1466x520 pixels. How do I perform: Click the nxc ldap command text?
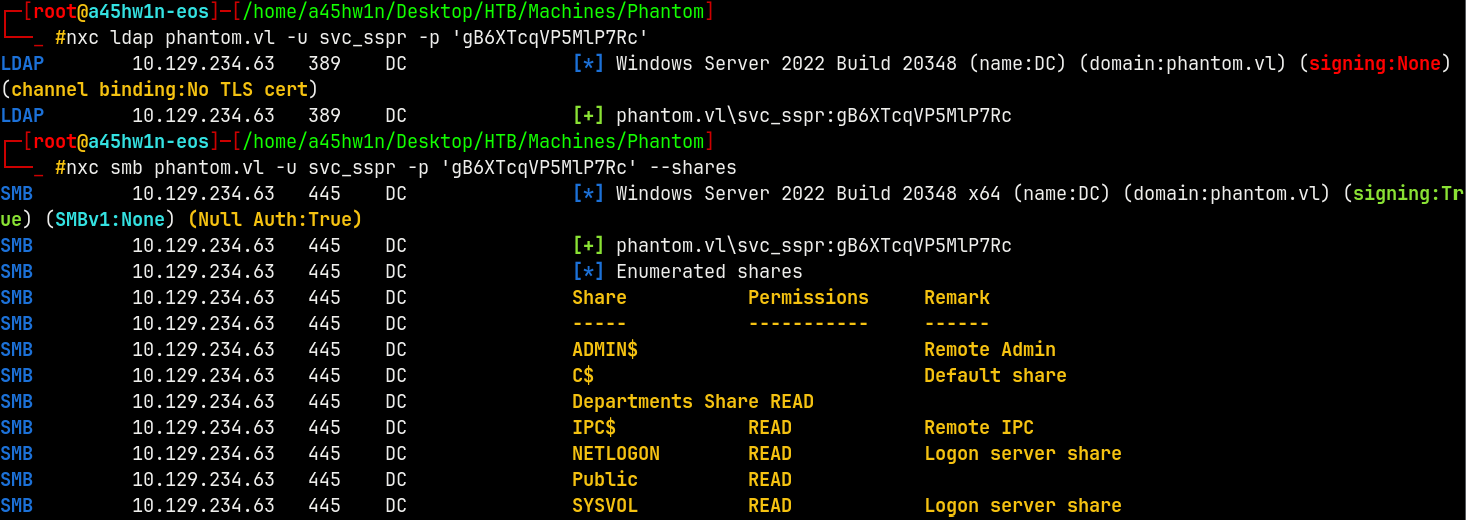pos(352,38)
